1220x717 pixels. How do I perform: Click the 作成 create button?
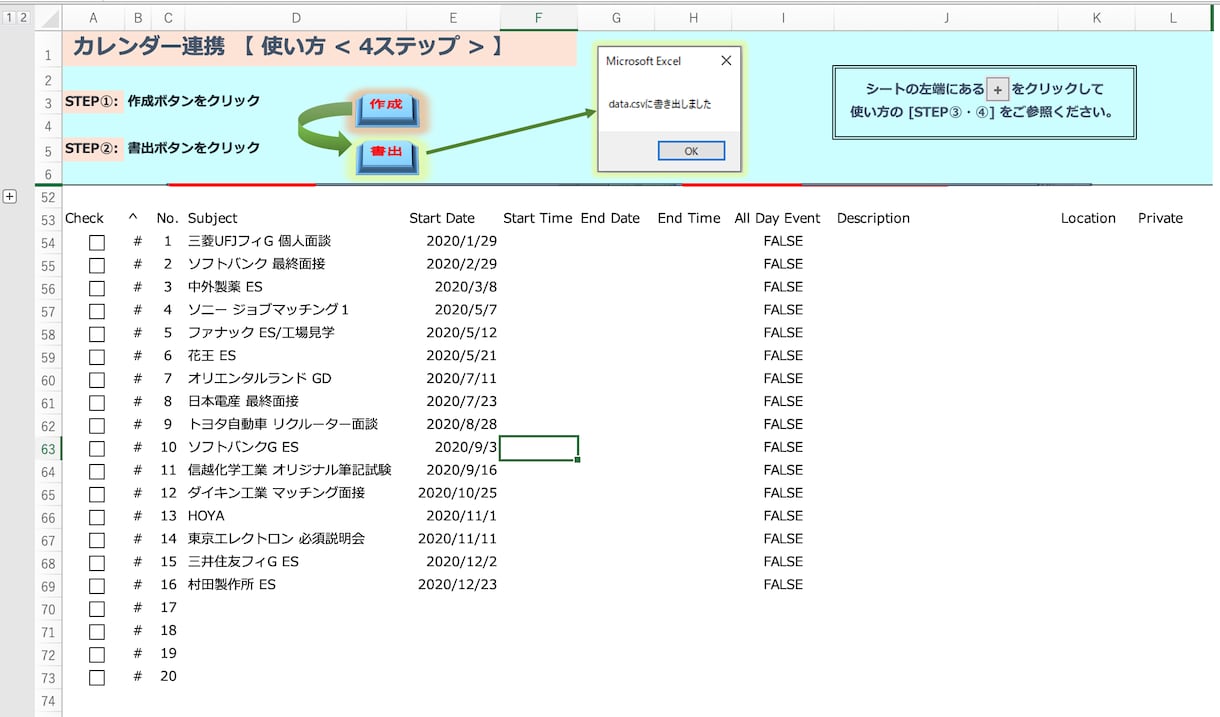pyautogui.click(x=387, y=108)
